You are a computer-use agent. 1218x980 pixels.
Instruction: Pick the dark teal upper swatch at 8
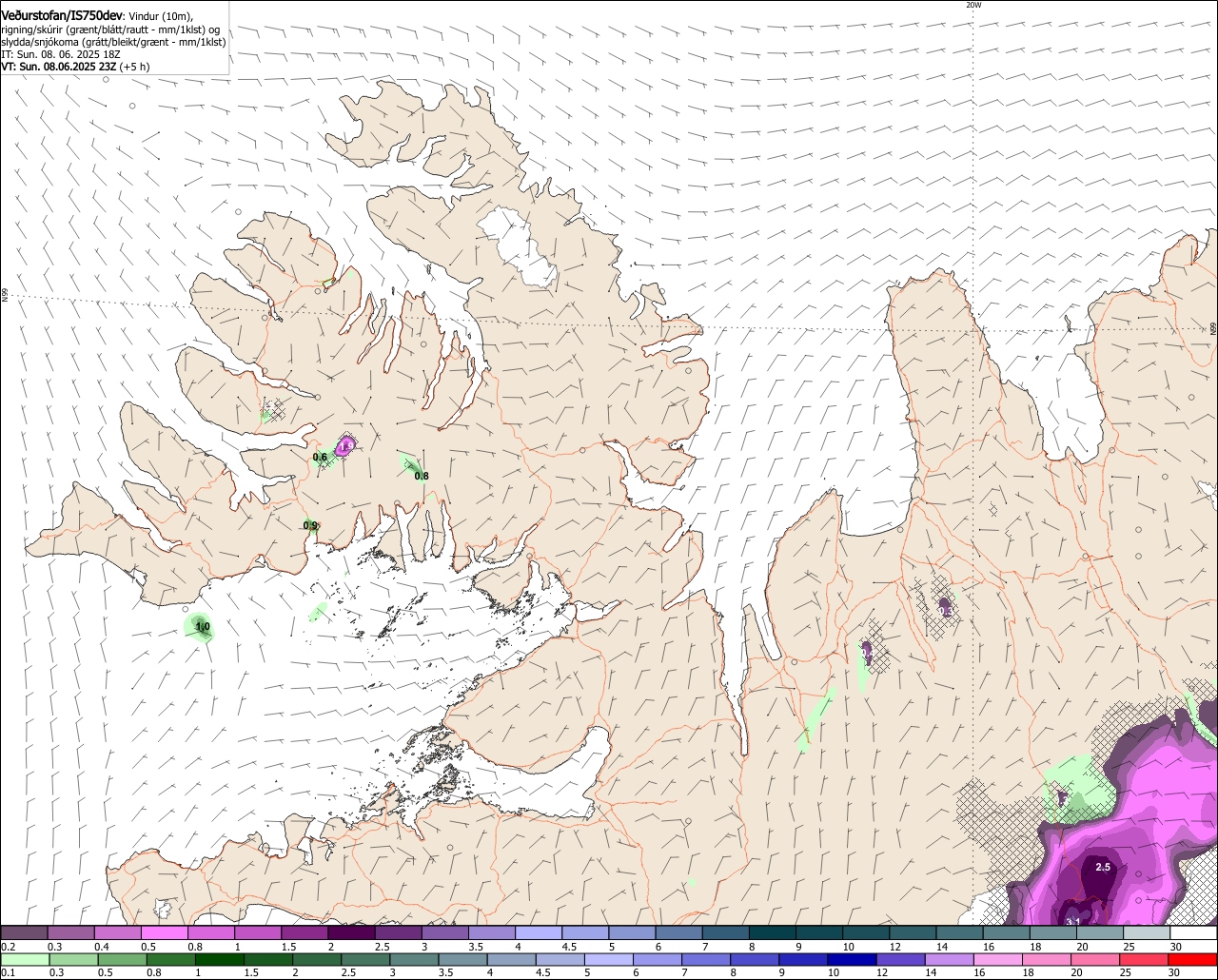coord(773,933)
